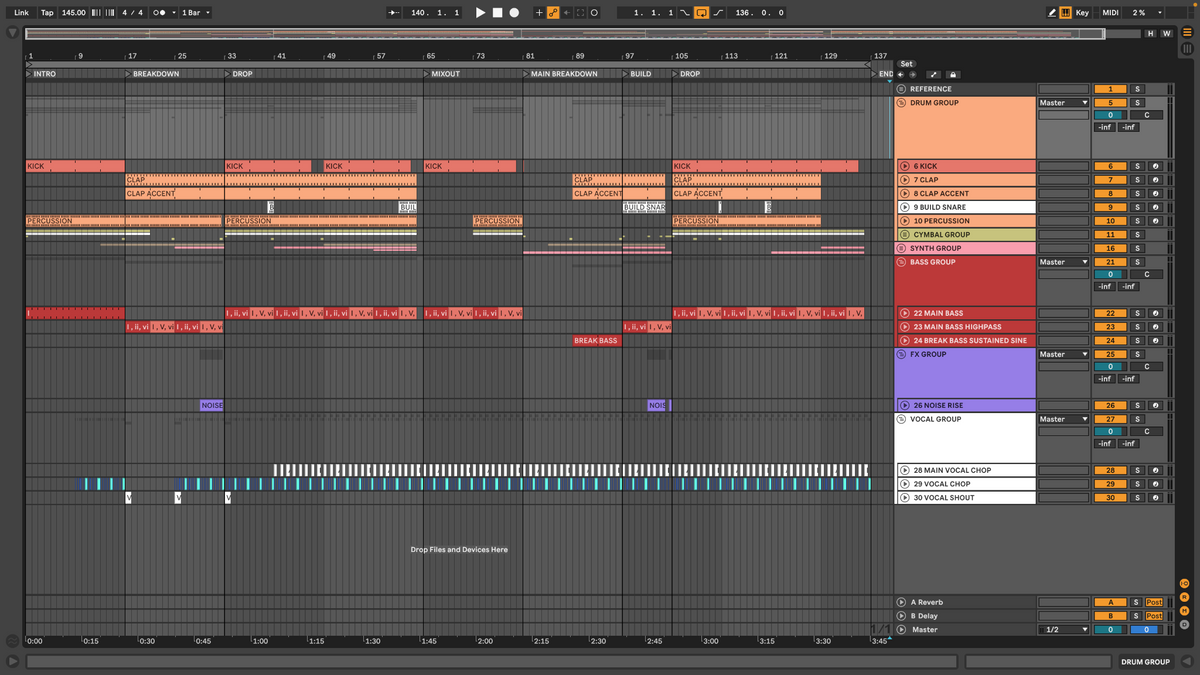The width and height of the screenshot is (1200, 675).
Task: Open the Master track 1/2 output chooser
Action: pos(1063,630)
